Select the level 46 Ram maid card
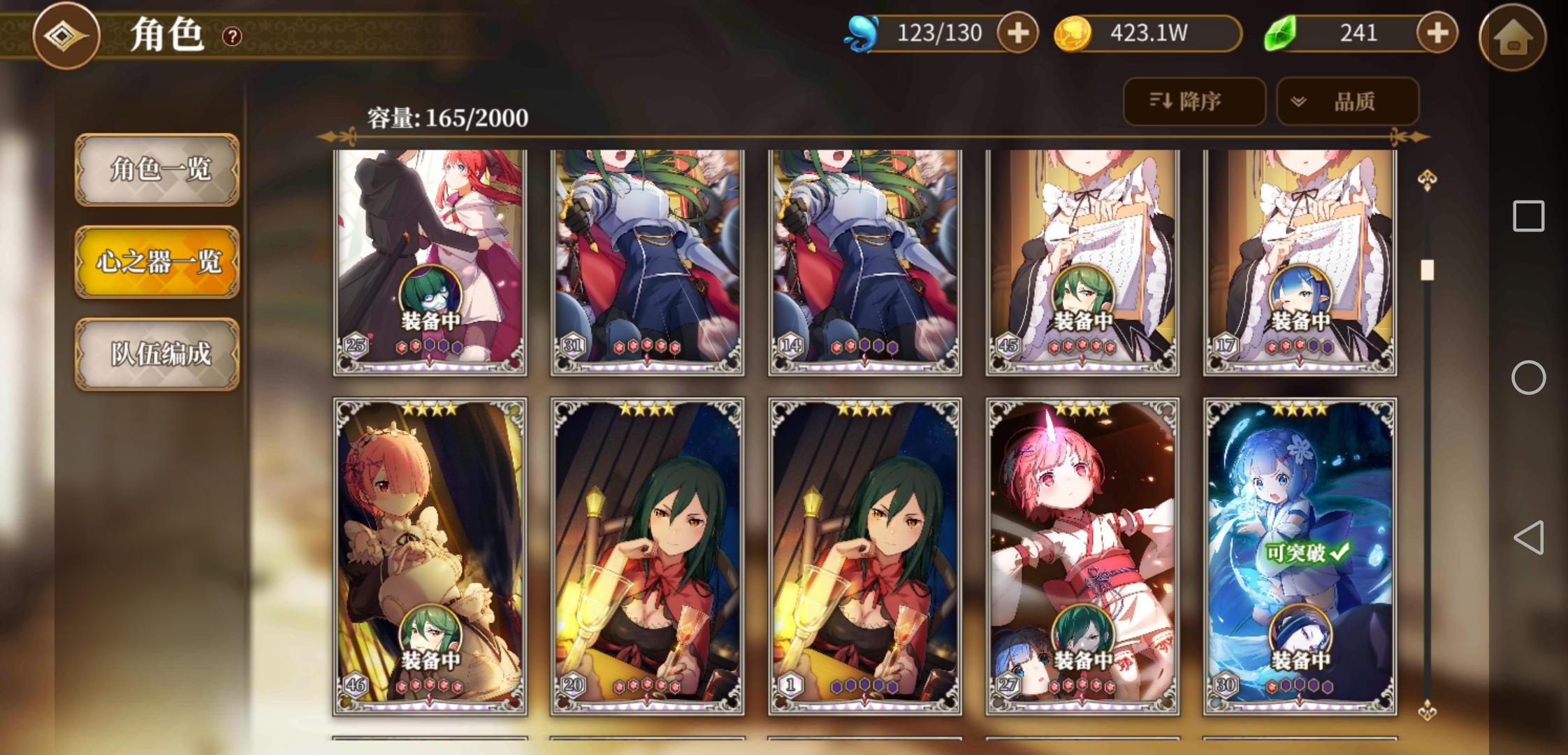 click(x=430, y=556)
